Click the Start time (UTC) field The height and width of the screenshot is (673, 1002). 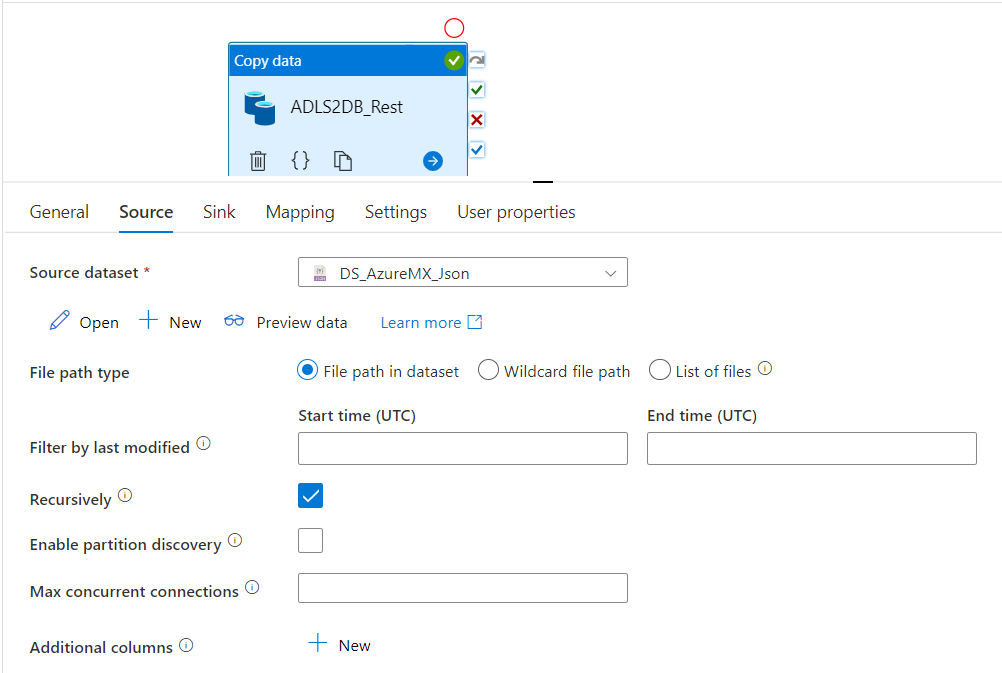tap(463, 448)
